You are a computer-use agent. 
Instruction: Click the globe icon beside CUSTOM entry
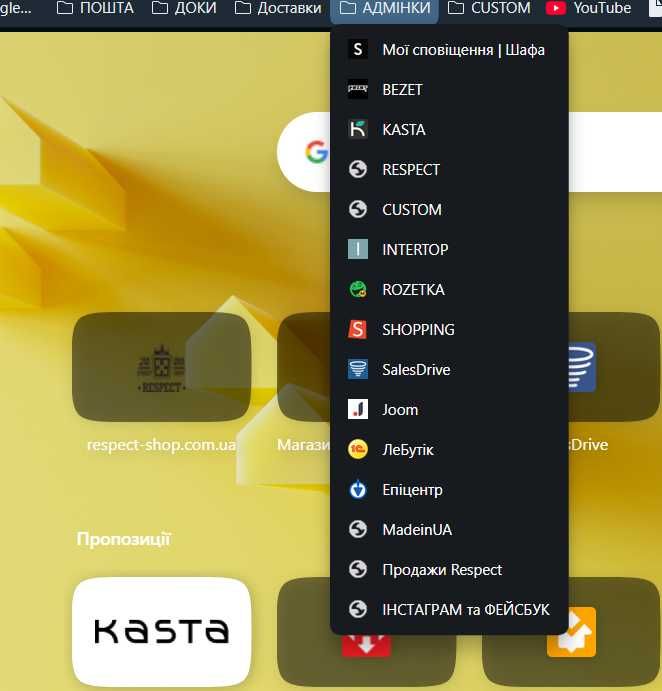358,209
